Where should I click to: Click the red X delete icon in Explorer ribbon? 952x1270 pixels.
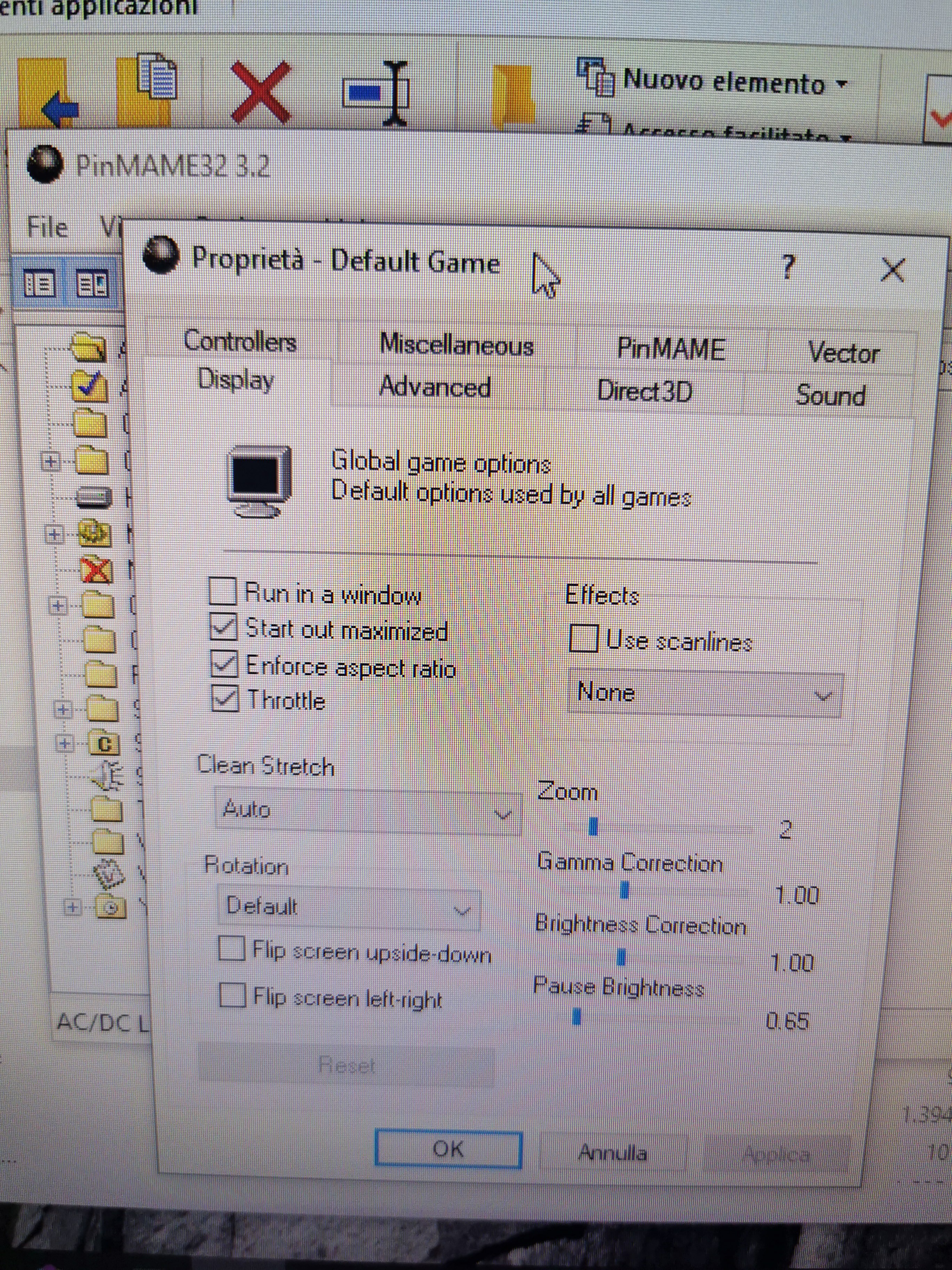(x=262, y=92)
